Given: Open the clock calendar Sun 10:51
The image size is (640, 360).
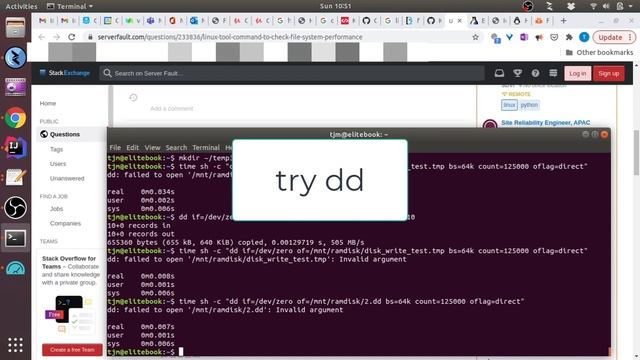Looking at the screenshot, I should (336, 6).
